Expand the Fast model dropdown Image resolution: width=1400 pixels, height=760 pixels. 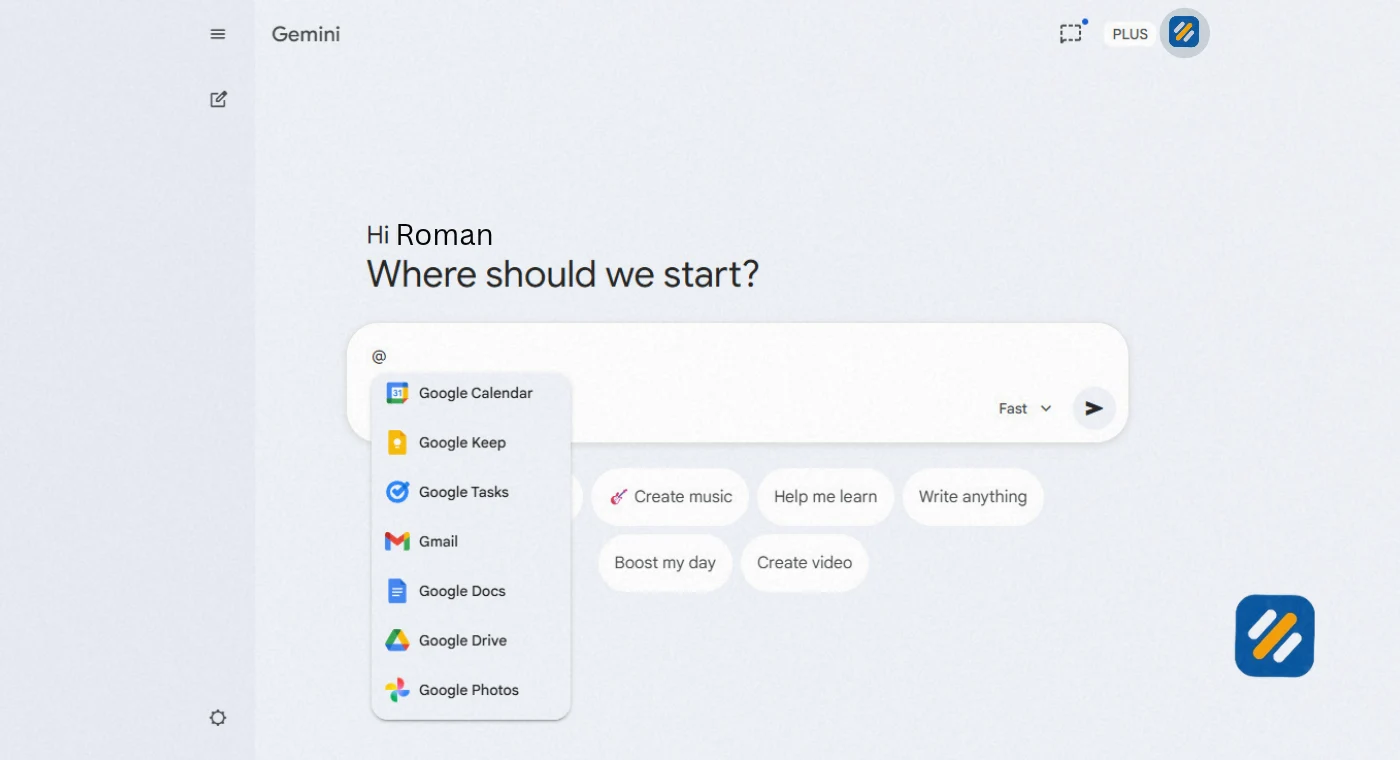tap(1025, 408)
